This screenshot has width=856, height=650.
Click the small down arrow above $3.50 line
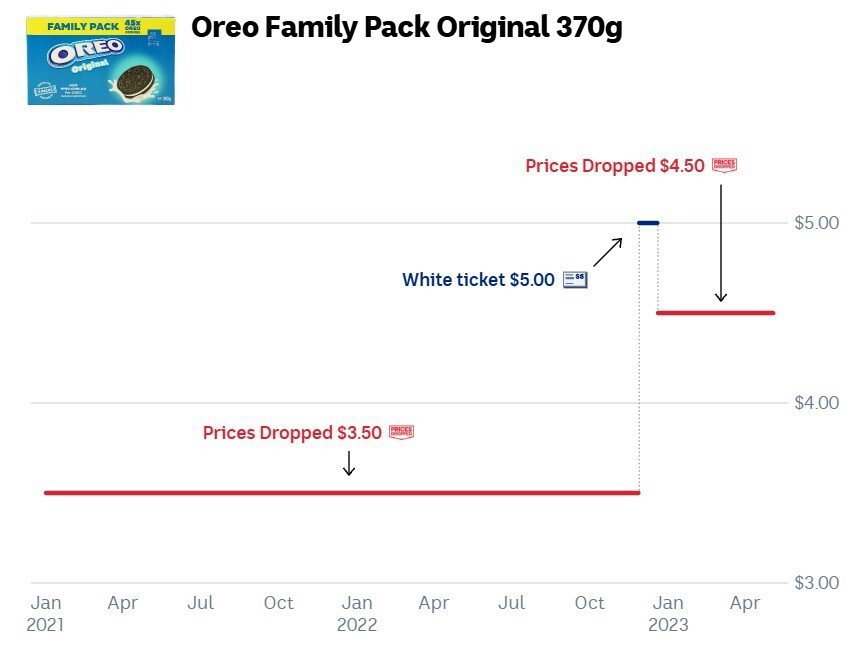(348, 462)
